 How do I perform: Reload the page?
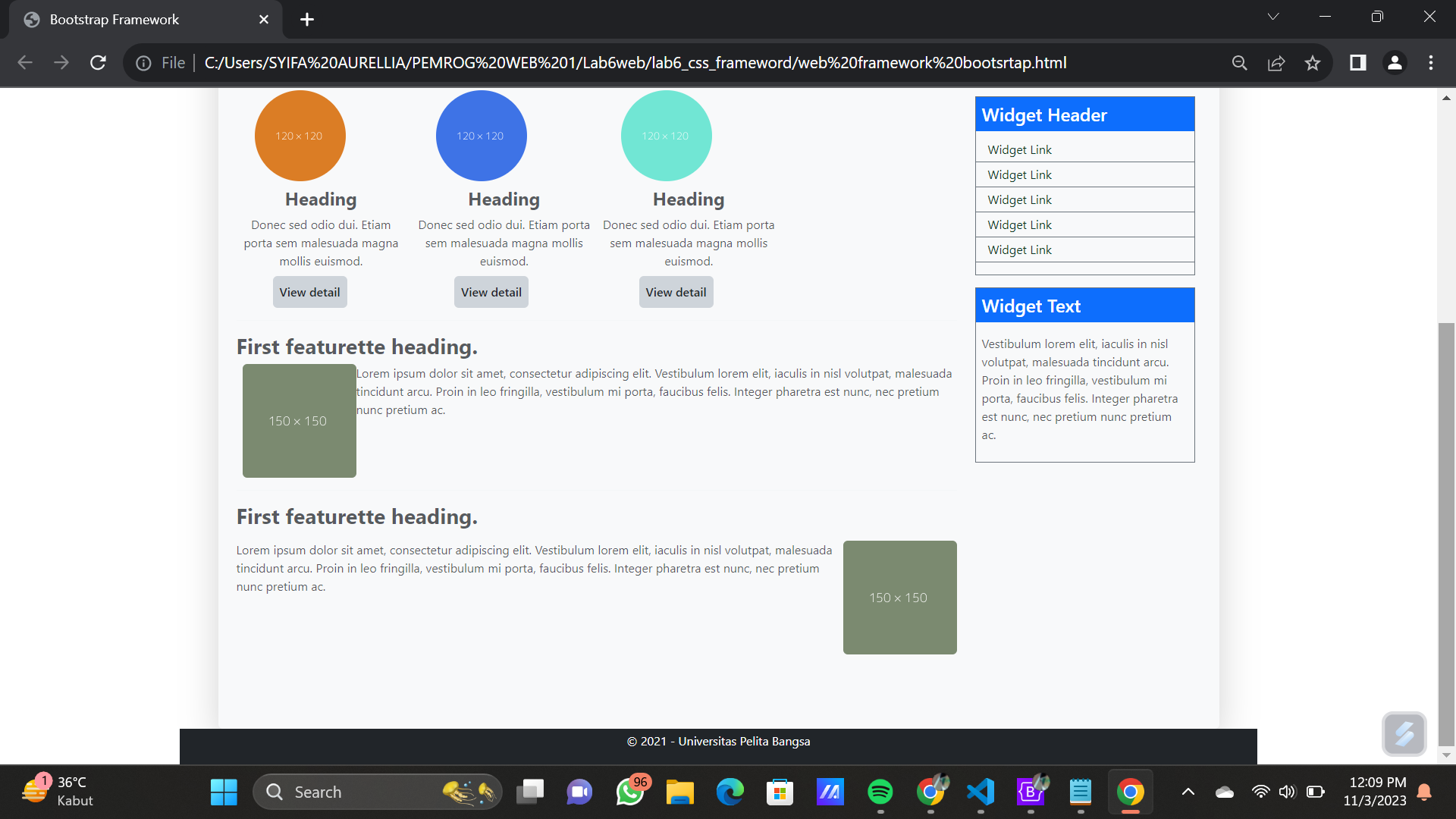(x=98, y=63)
